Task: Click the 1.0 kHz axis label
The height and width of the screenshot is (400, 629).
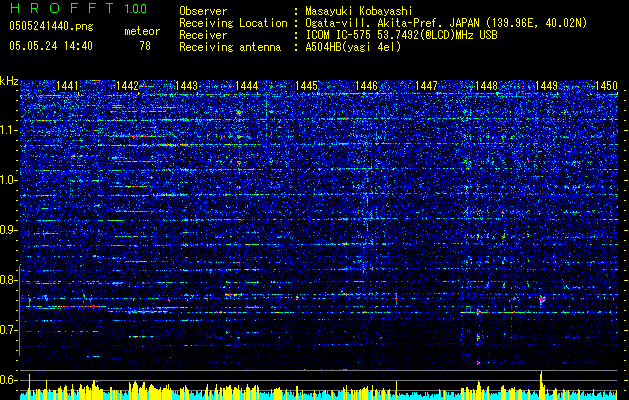Action: (8, 180)
